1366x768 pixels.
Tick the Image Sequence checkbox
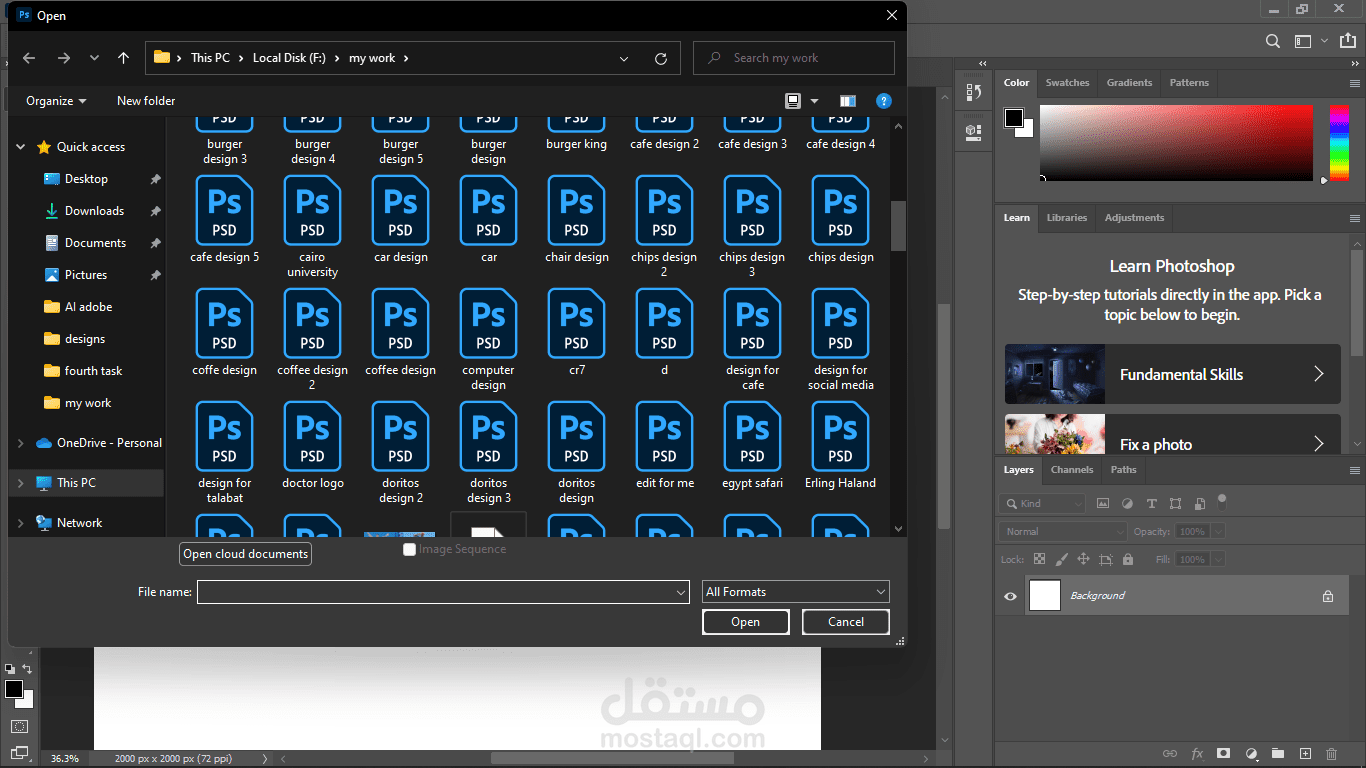409,549
